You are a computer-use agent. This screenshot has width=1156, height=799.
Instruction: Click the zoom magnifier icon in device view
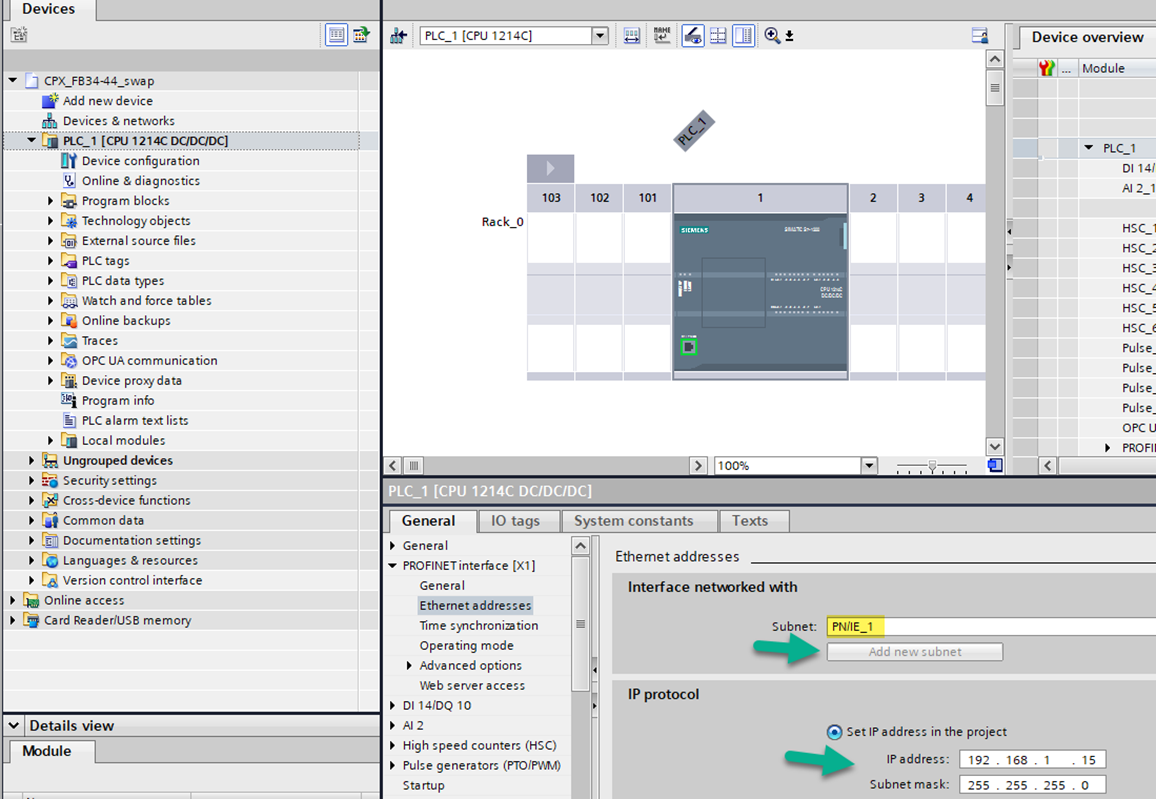(x=772, y=35)
